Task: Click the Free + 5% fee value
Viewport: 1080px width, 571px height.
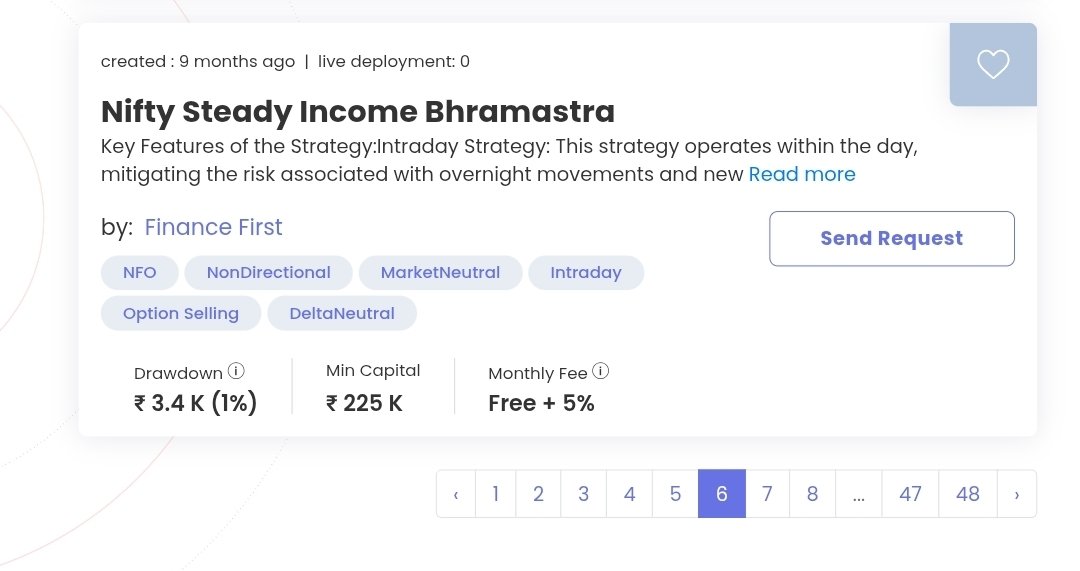Action: tap(541, 403)
